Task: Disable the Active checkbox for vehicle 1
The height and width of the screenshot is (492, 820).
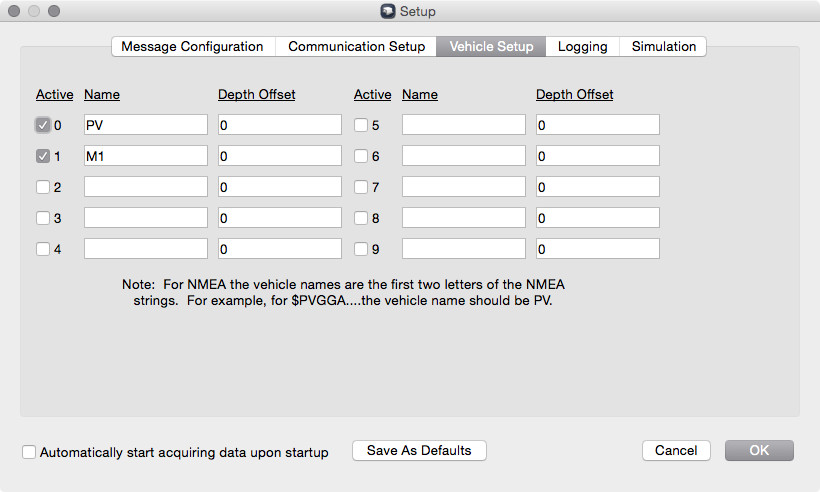Action: [x=43, y=156]
